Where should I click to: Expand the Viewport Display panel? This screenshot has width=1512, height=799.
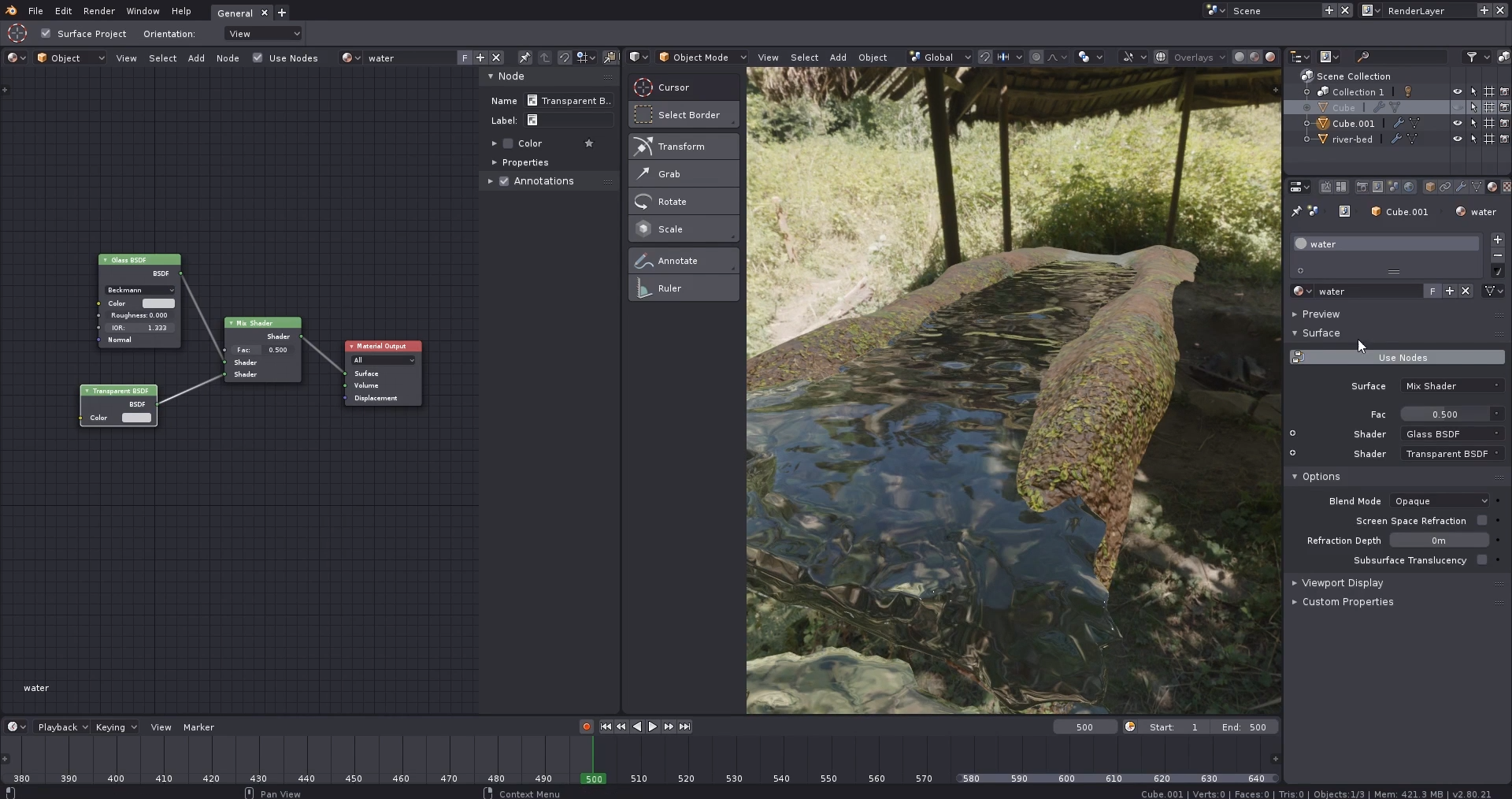pos(1342,583)
